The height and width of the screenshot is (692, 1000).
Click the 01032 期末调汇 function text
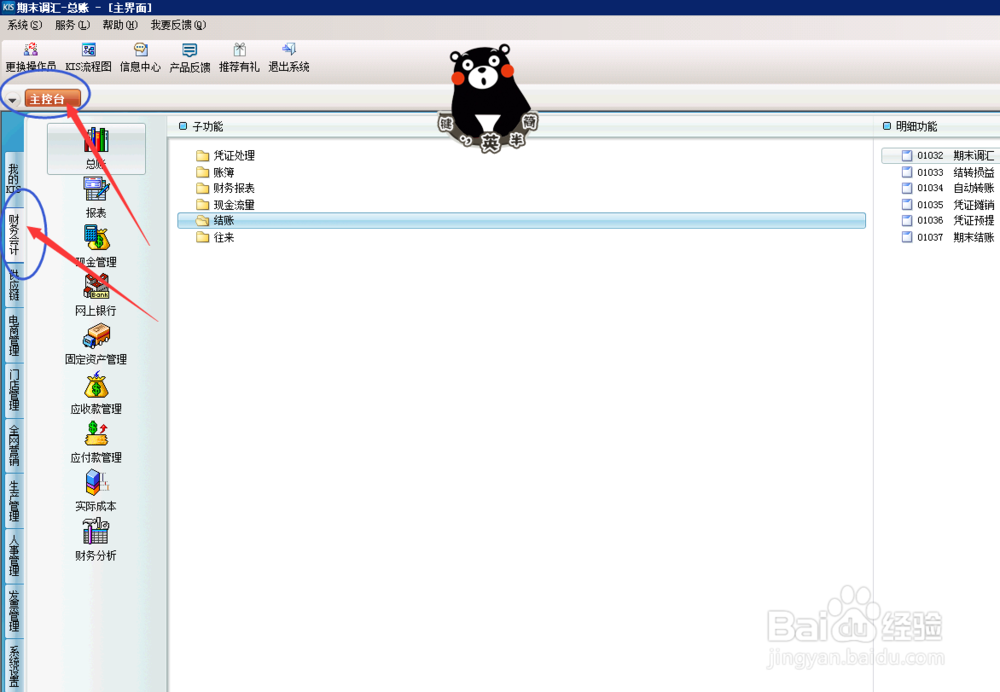pyautogui.click(x=955, y=156)
